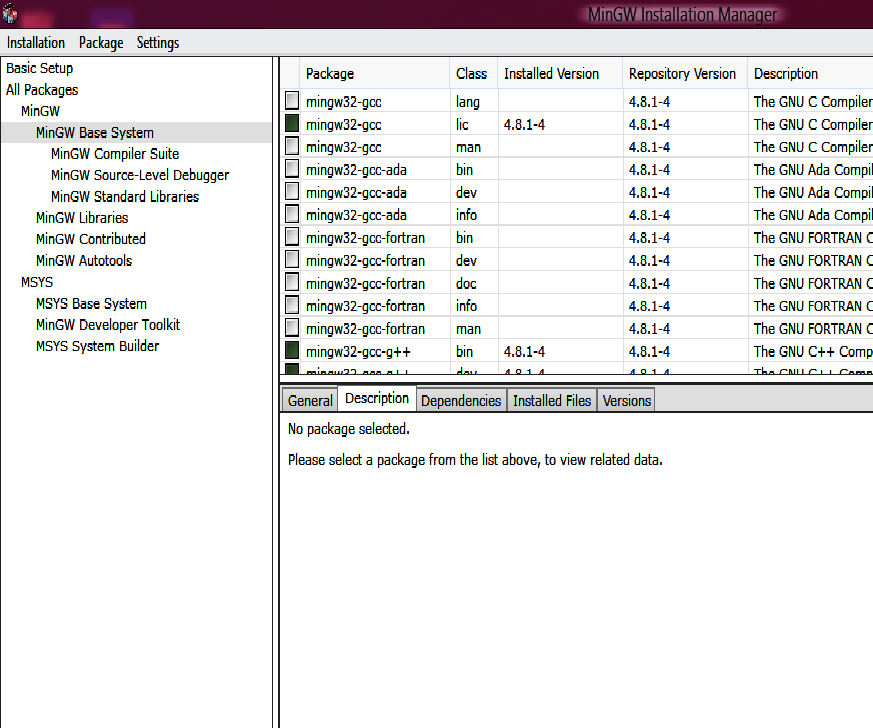Toggle installed checkbox for mingw32-gcc-g++ bin
Viewport: 873px width, 728px height.
[292, 351]
